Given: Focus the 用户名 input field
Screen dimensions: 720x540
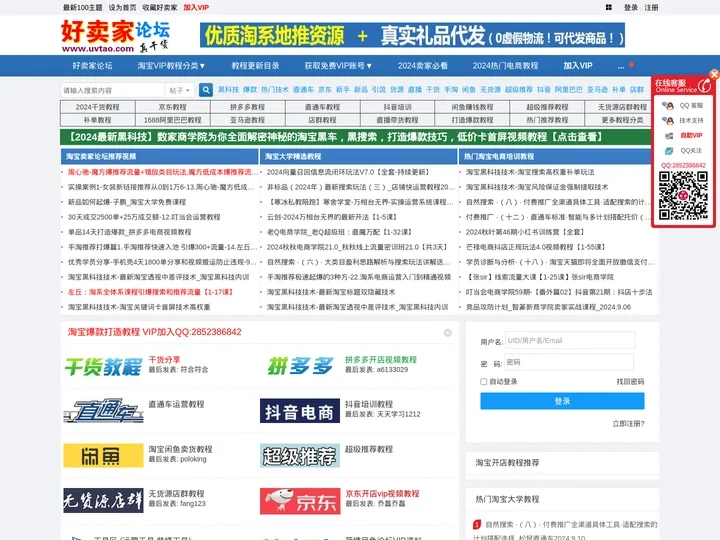Looking at the screenshot, I should 570,340.
